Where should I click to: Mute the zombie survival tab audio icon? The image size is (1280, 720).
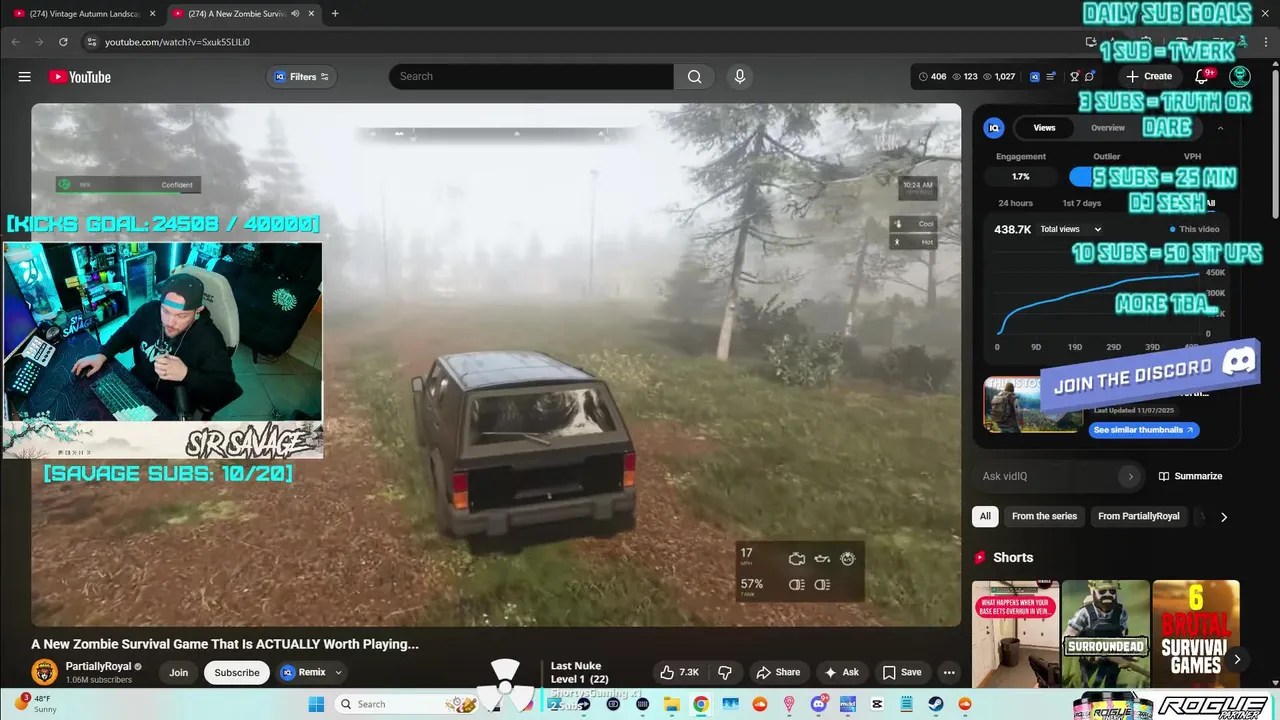point(295,14)
